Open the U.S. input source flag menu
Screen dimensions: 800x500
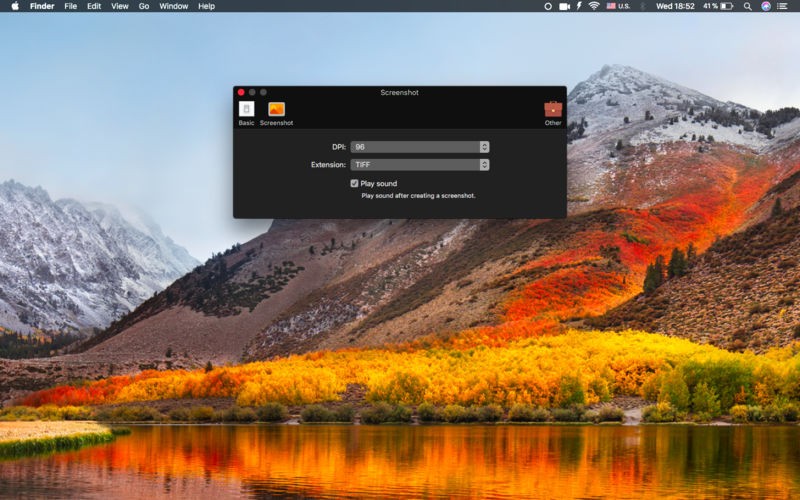[618, 6]
